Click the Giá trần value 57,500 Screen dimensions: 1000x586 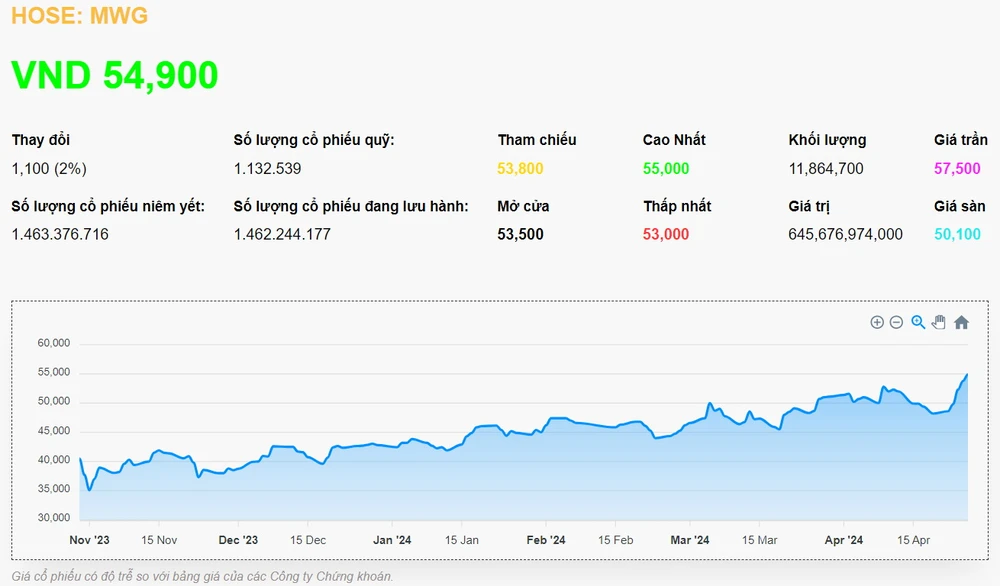coord(957,168)
